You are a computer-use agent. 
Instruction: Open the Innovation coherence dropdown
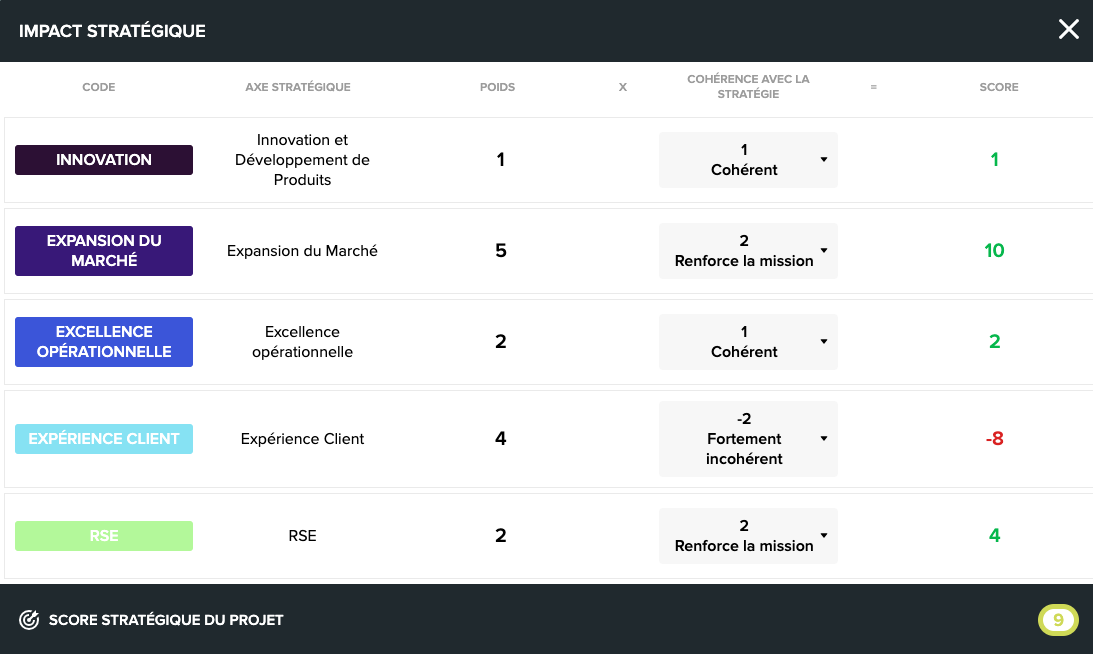click(748, 160)
